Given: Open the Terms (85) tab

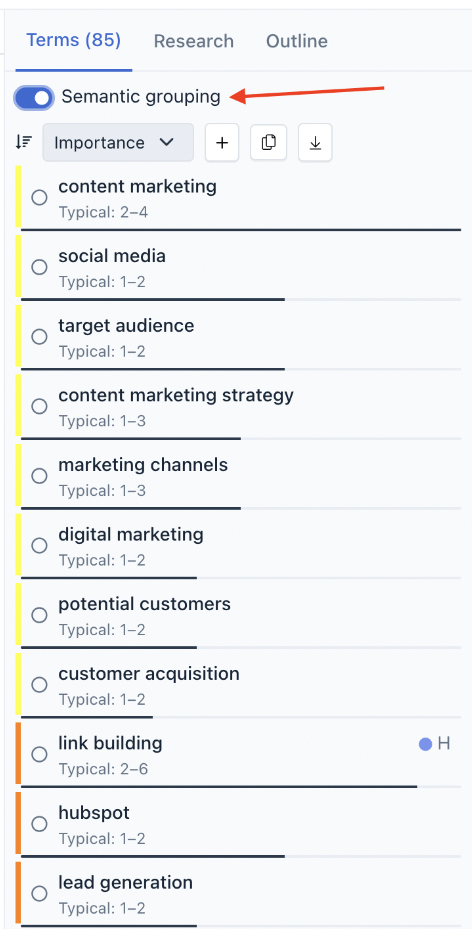Looking at the screenshot, I should click(x=74, y=41).
